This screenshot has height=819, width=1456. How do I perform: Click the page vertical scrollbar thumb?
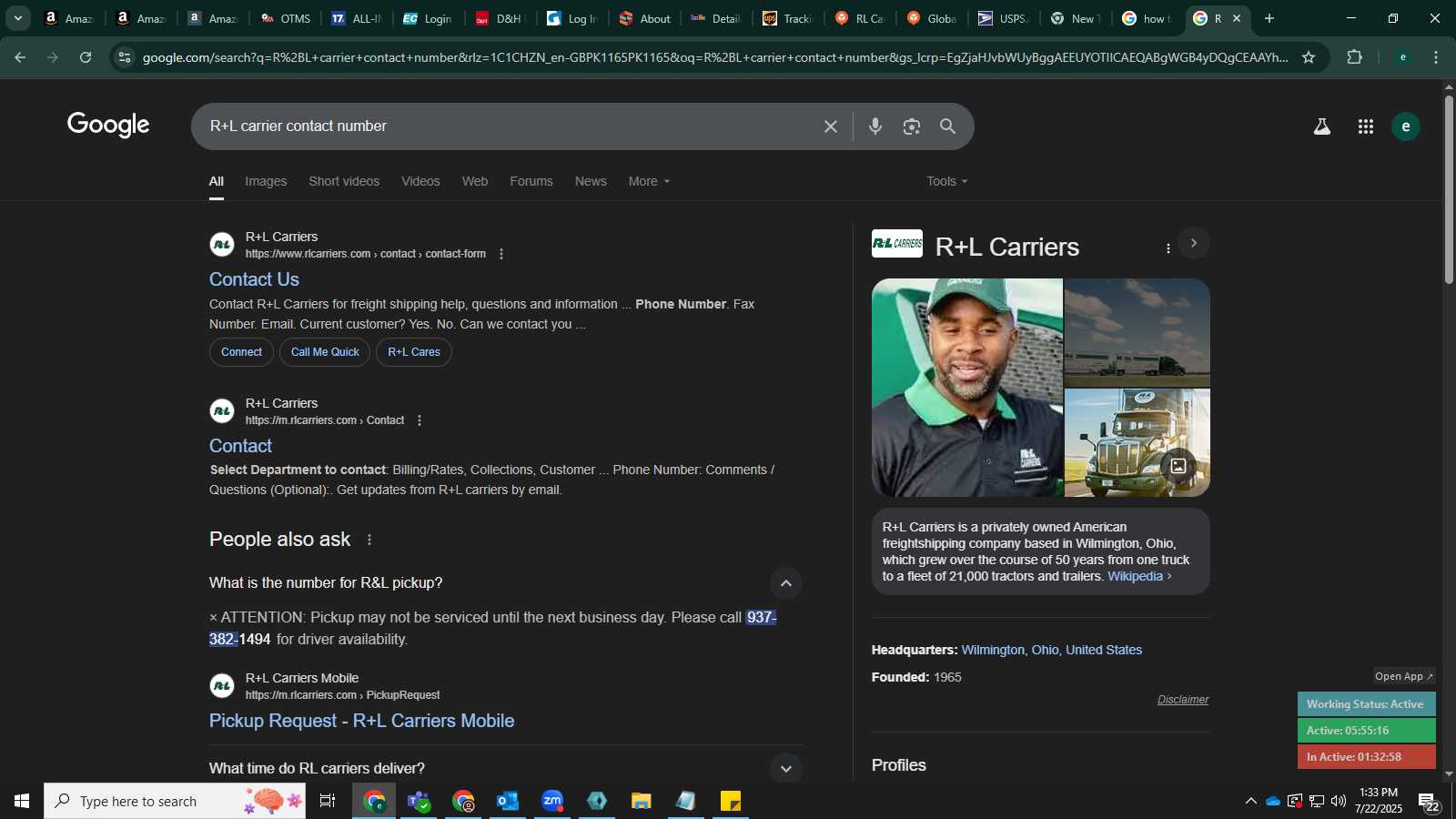(x=1449, y=188)
